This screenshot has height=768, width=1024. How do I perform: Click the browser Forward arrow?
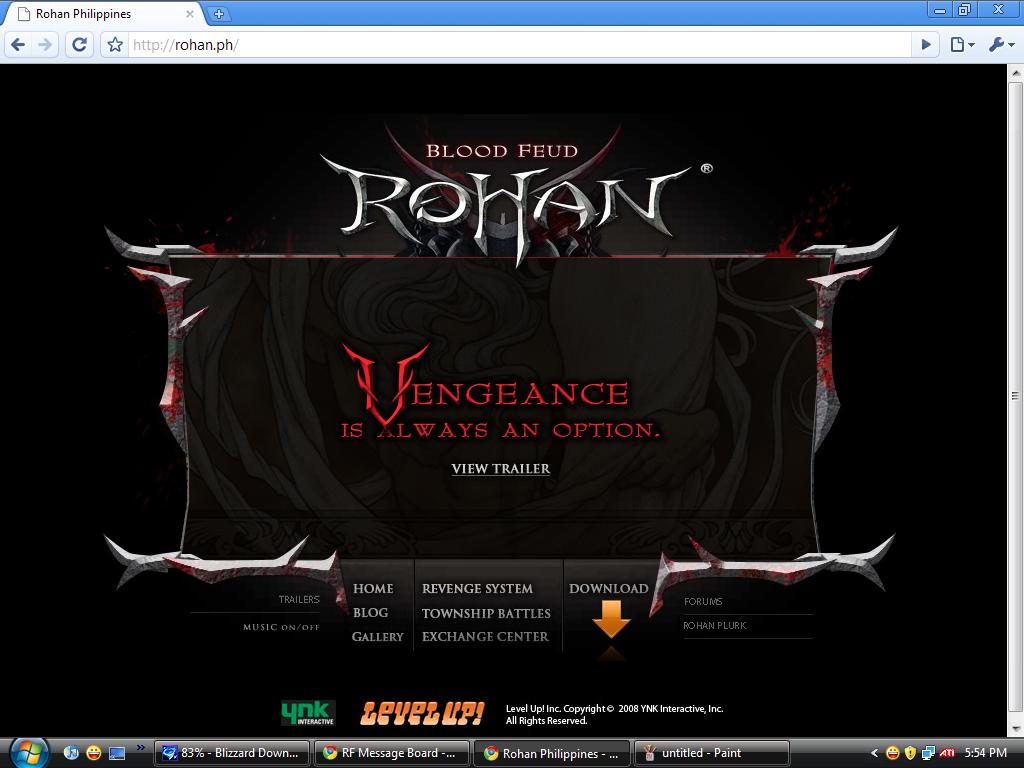pyautogui.click(x=45, y=44)
